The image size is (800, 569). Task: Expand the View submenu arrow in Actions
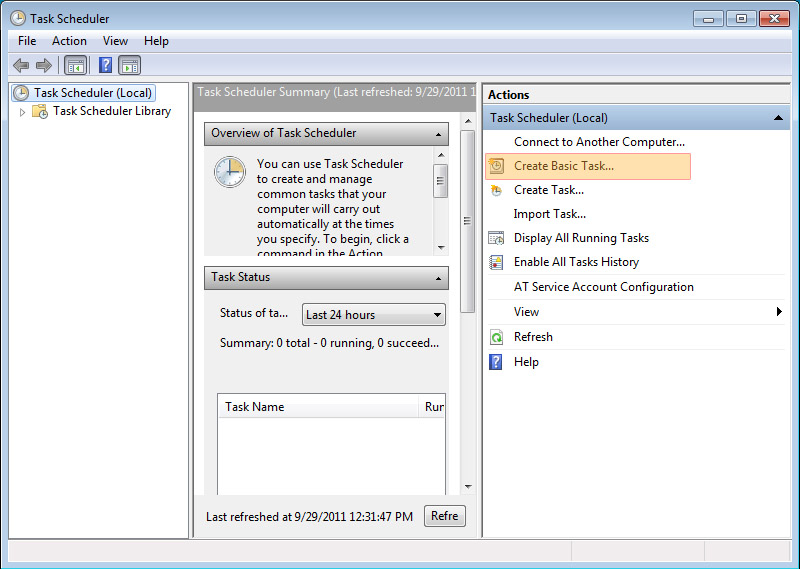779,311
